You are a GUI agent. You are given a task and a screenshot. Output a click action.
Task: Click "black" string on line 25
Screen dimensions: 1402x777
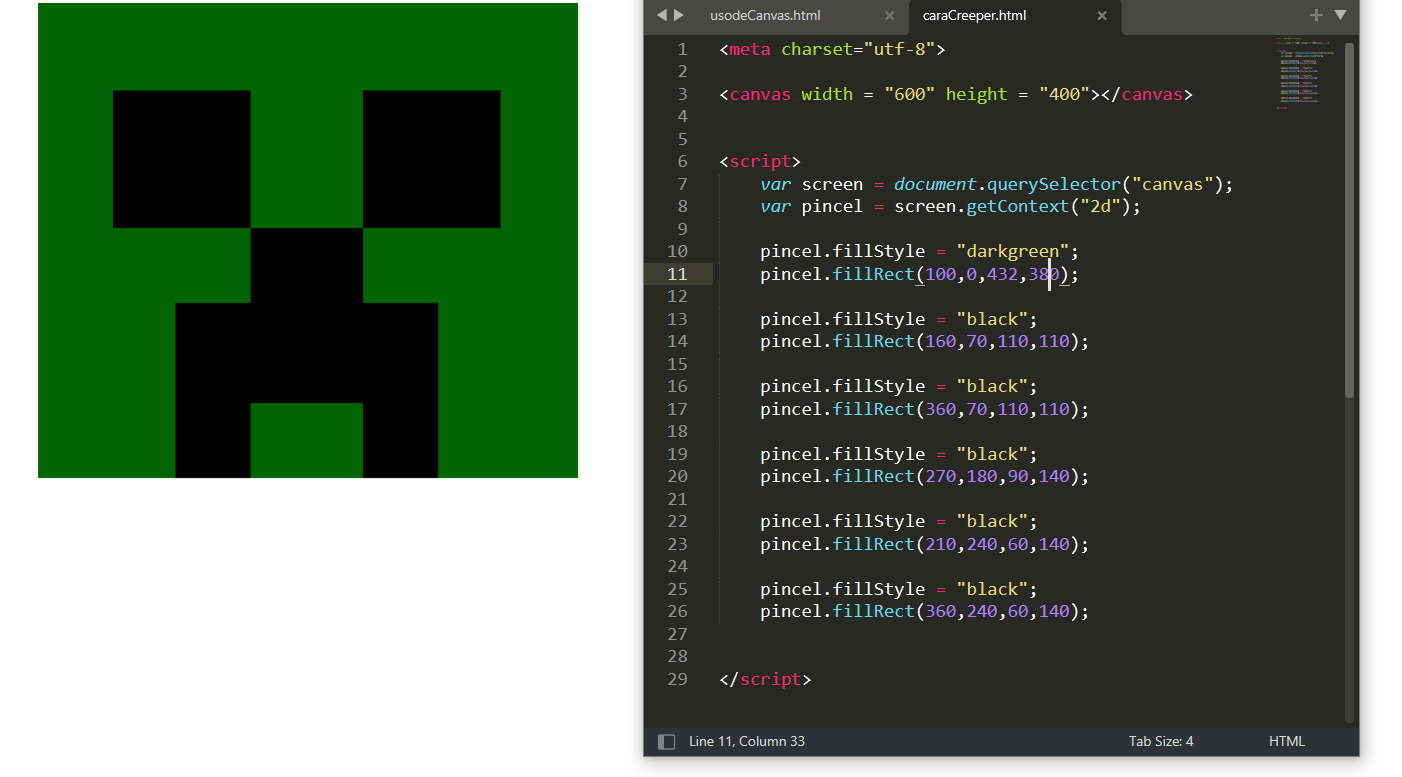(992, 589)
